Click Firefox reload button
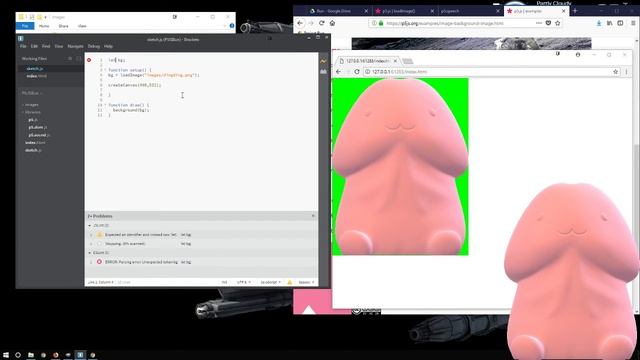The image size is (640, 360). click(322, 23)
